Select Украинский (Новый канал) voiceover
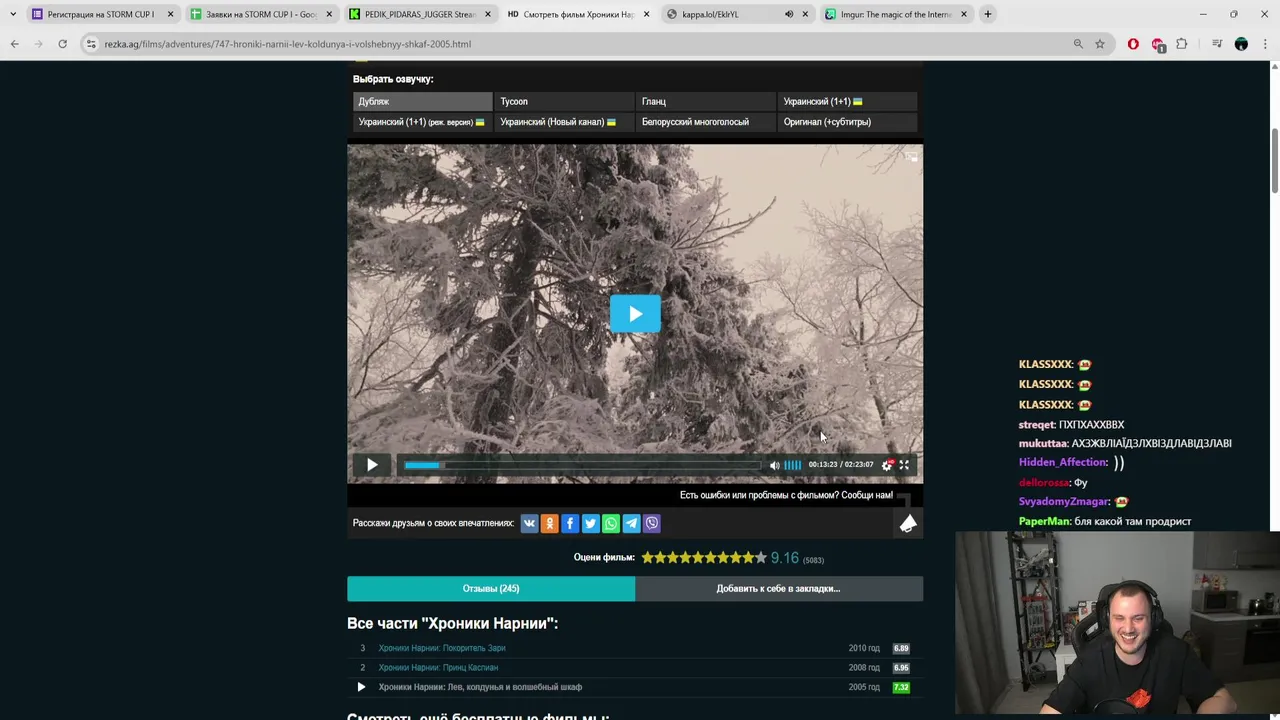The height and width of the screenshot is (720, 1280). [564, 122]
